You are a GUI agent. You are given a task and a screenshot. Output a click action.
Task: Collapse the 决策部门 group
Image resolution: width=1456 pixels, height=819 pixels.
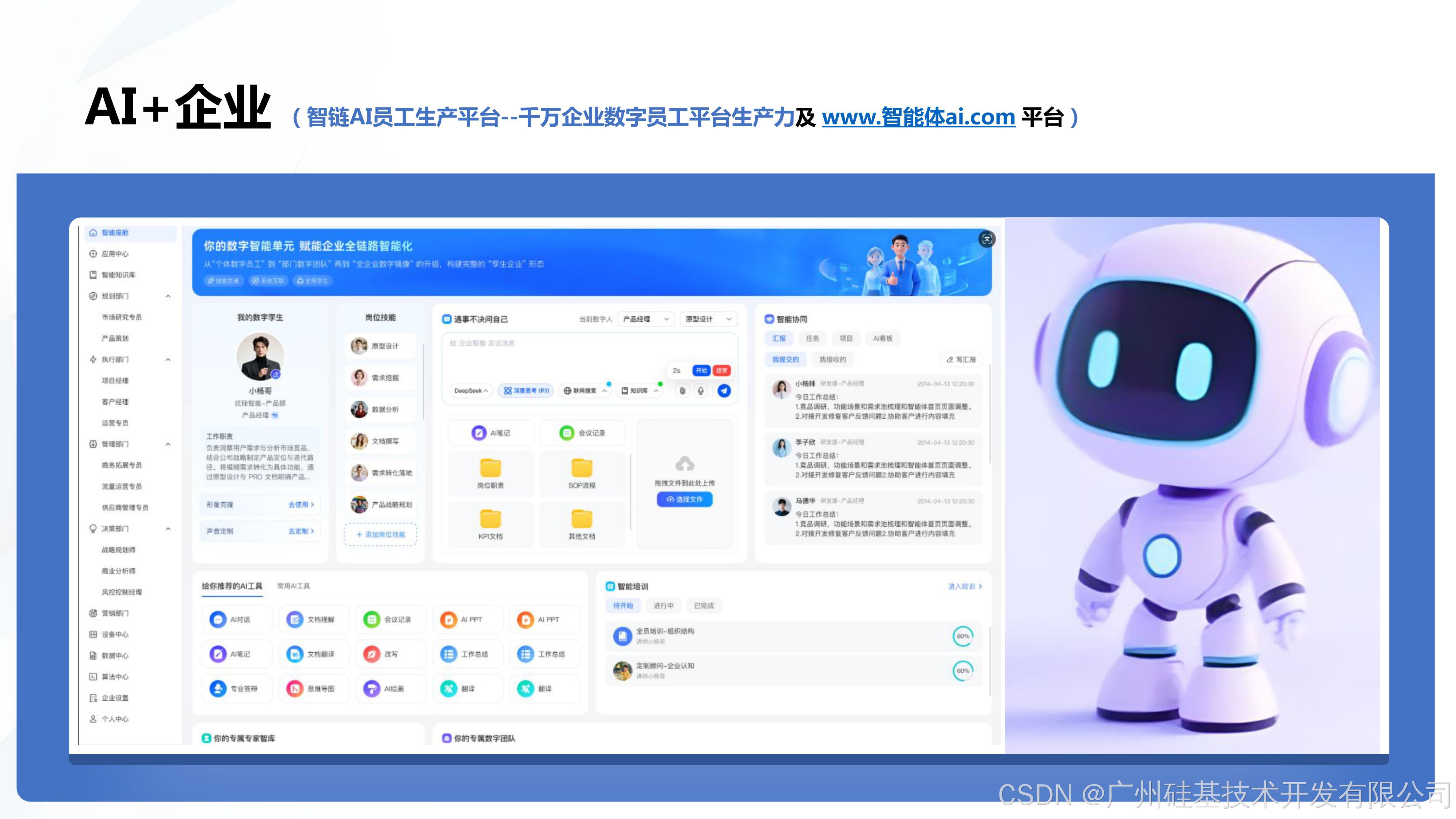tap(168, 529)
